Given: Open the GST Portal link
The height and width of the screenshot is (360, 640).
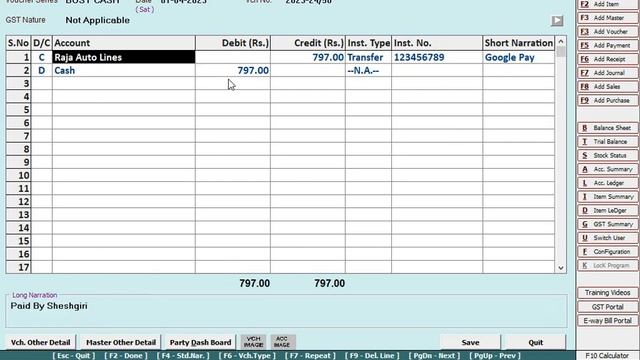Looking at the screenshot, I should [608, 307].
